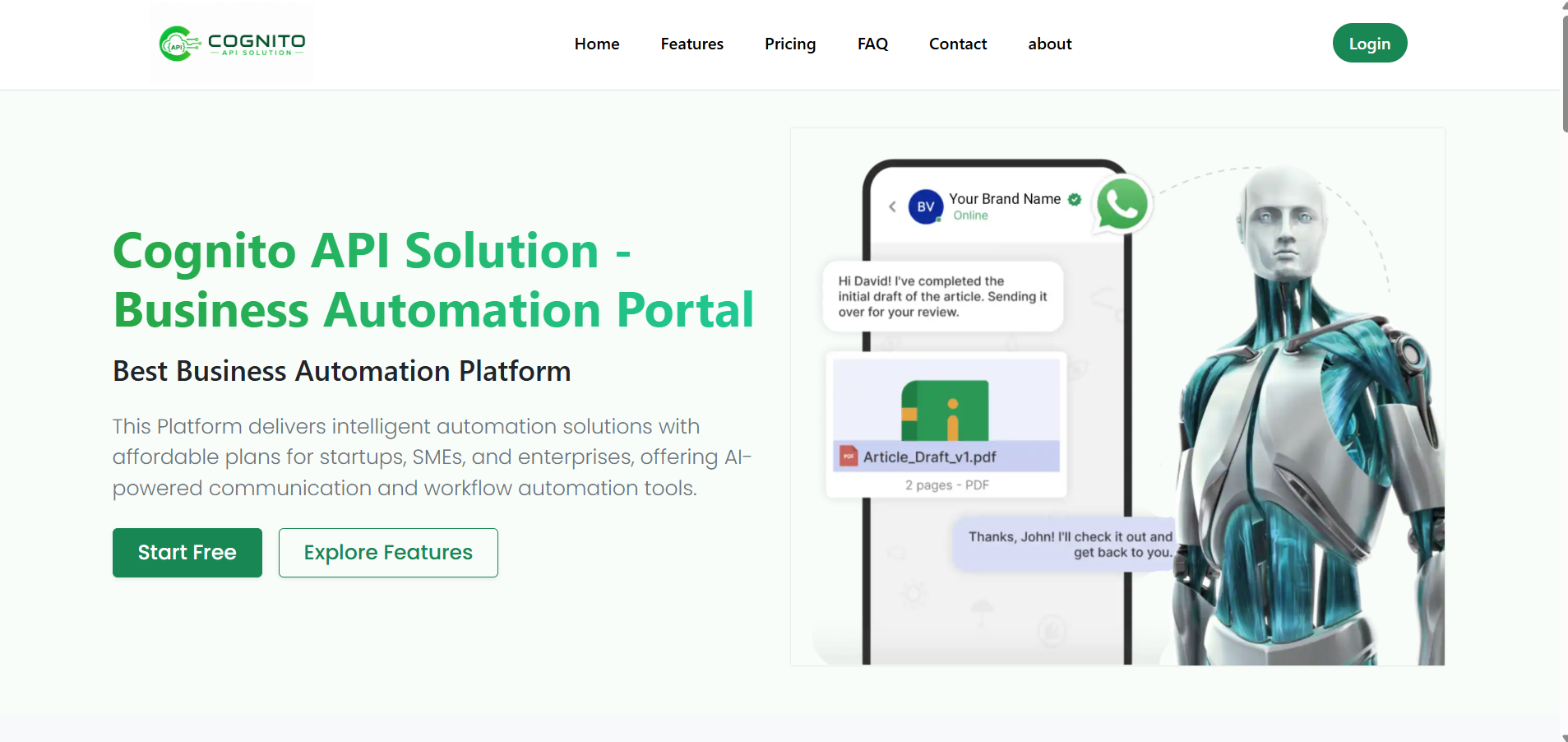This screenshot has width=1568, height=742.
Task: Click the 'This Platform delivers' description paragraph
Action: point(432,457)
